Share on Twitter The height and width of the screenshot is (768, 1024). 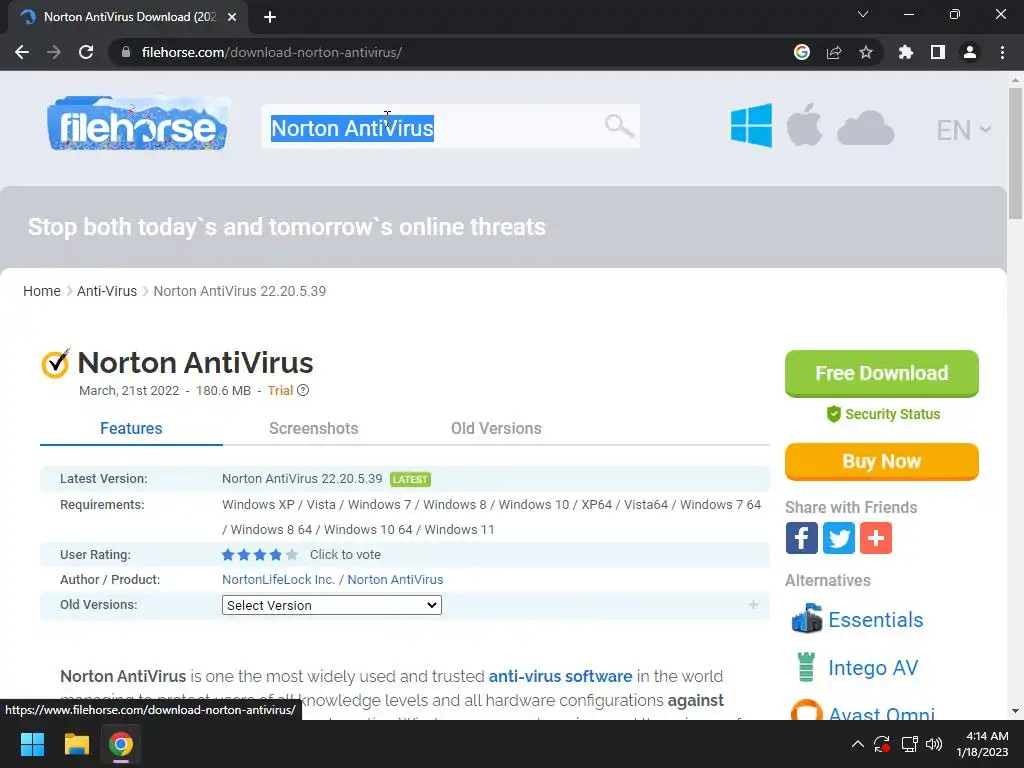click(839, 538)
